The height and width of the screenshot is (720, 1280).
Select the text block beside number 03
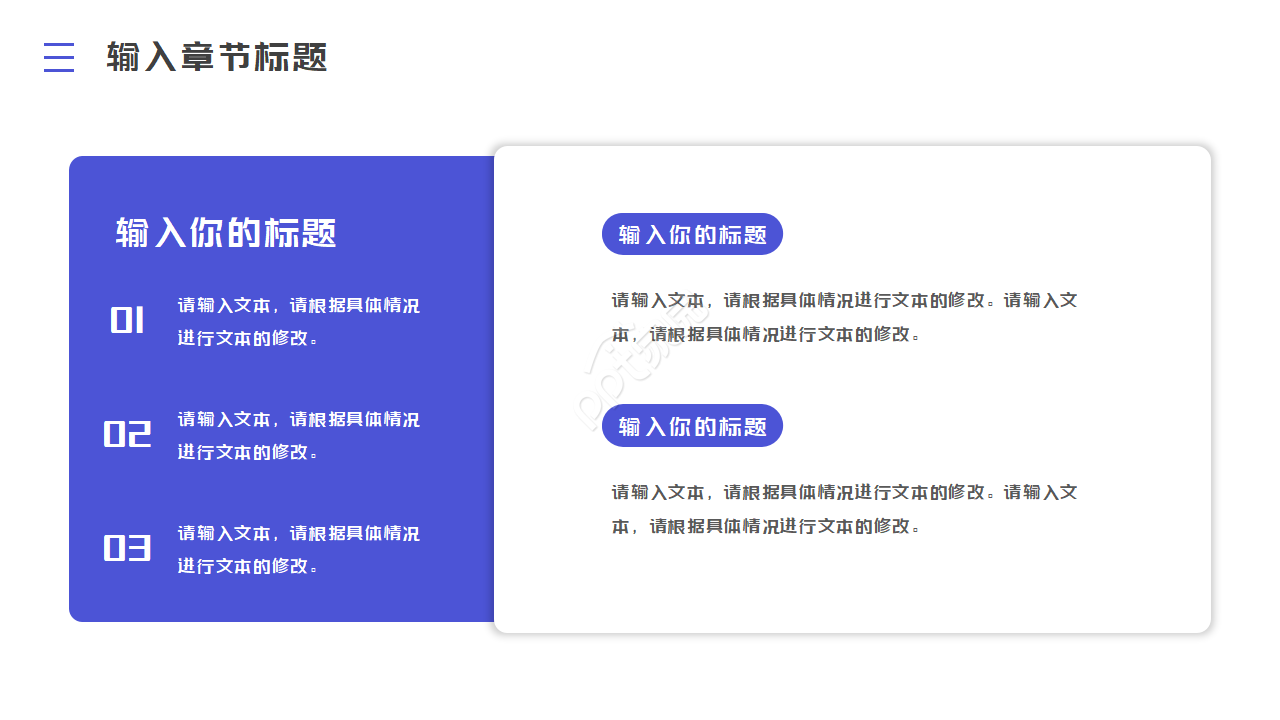click(x=298, y=549)
